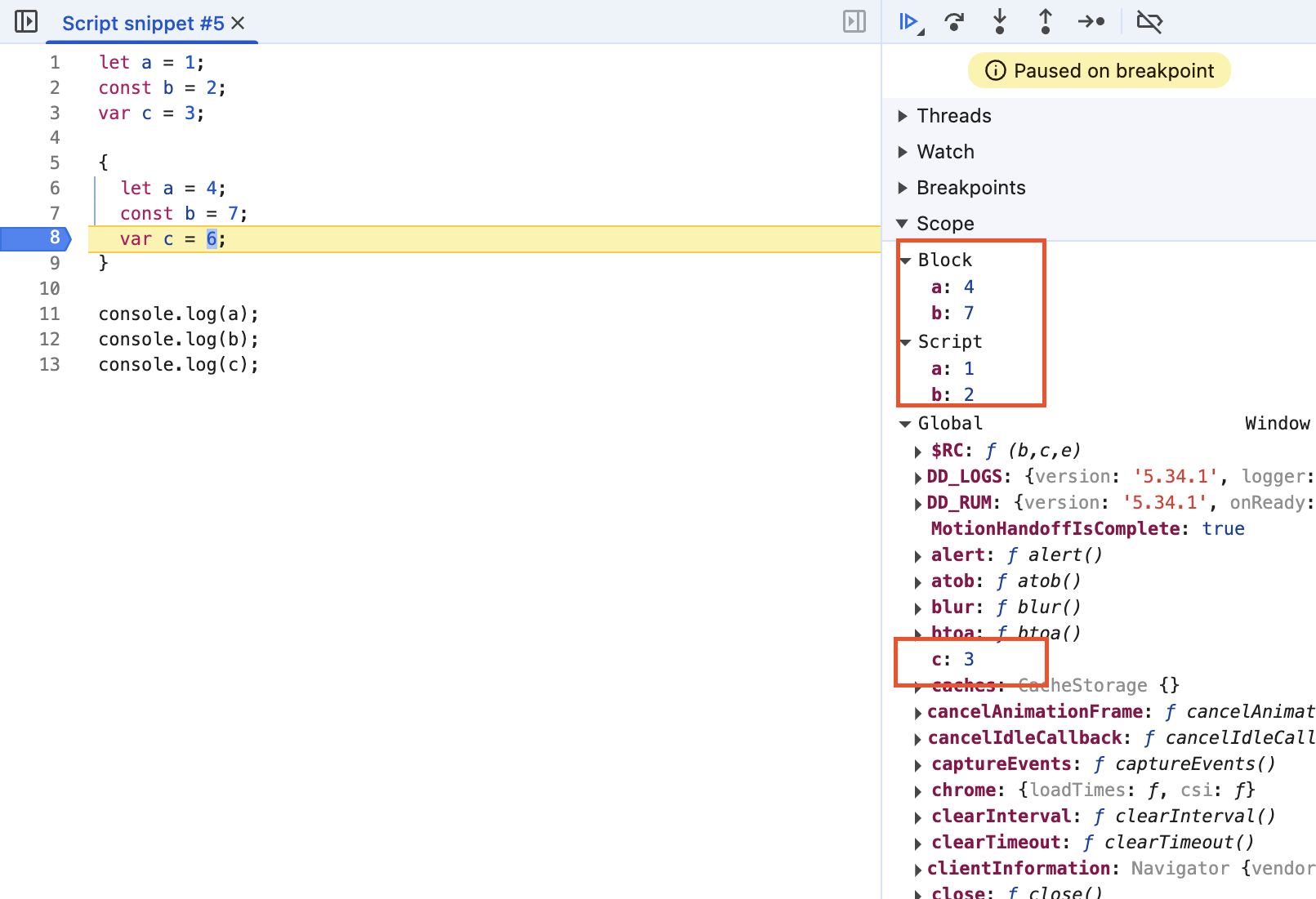Close Script snippet #5 tab
The width and height of the screenshot is (1316, 899).
239,24
